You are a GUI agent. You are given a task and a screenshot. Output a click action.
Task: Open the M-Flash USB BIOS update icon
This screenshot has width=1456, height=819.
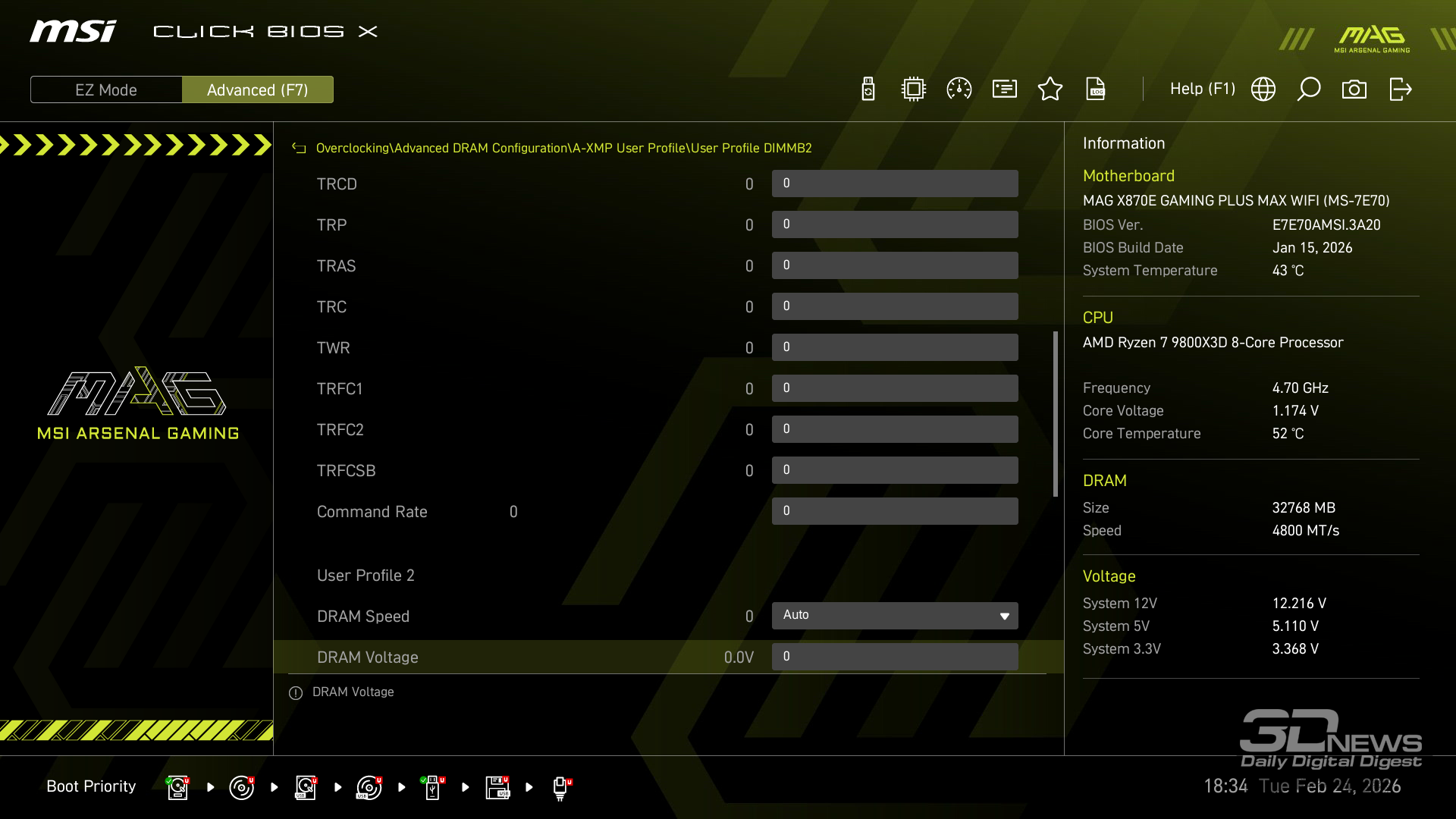pos(868,89)
